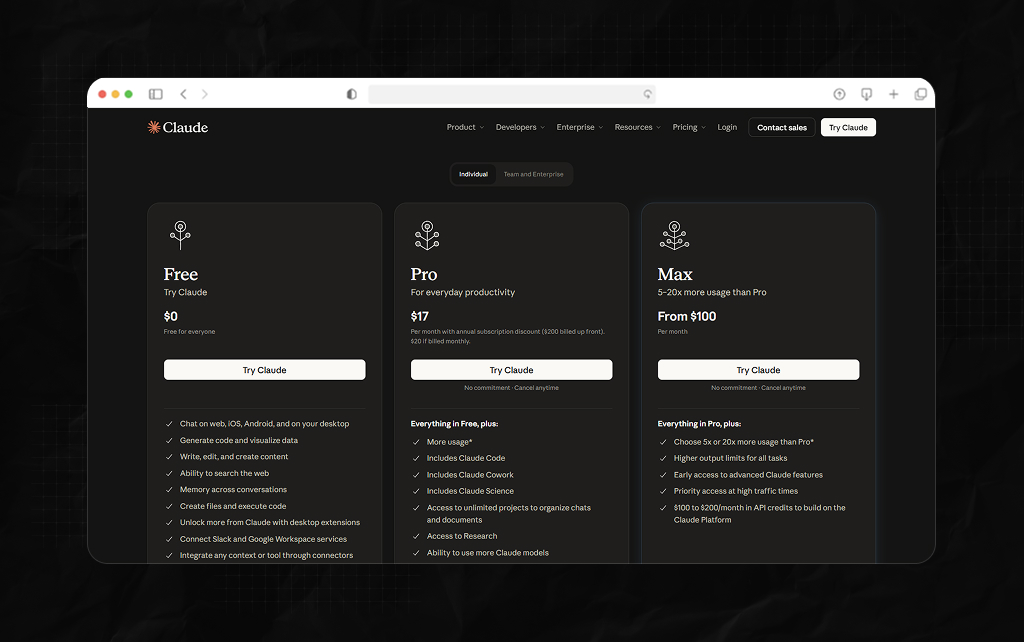Click the "$17" Pro price

420,317
